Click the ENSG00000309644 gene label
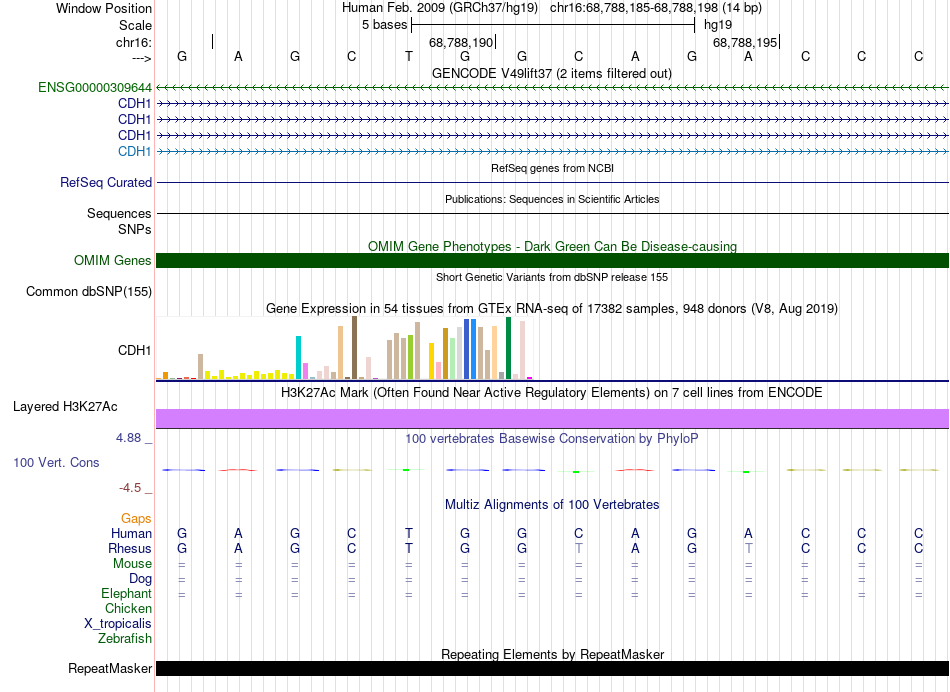The image size is (950, 692). pyautogui.click(x=95, y=88)
